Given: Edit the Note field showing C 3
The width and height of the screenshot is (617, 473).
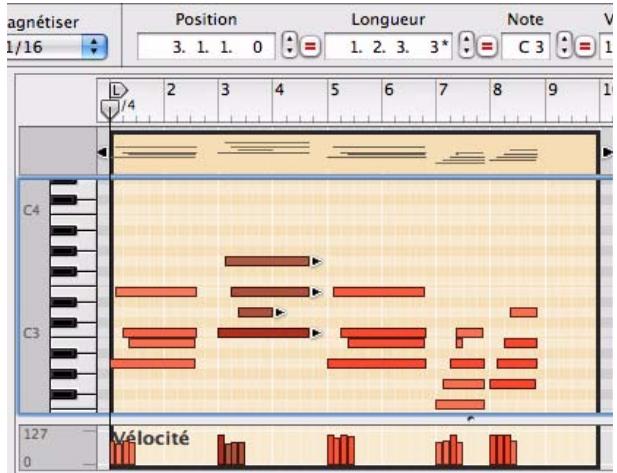Looking at the screenshot, I should 526,47.
